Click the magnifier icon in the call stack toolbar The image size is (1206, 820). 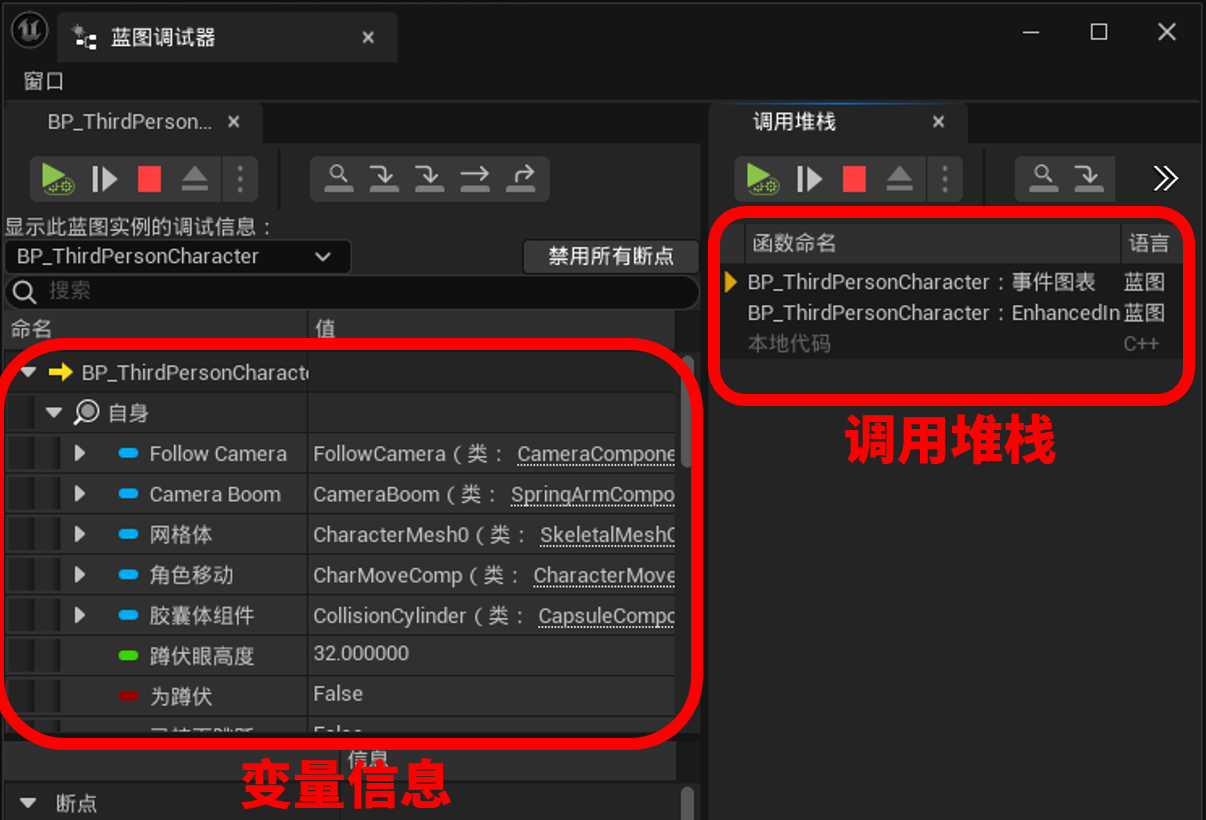(x=1043, y=178)
